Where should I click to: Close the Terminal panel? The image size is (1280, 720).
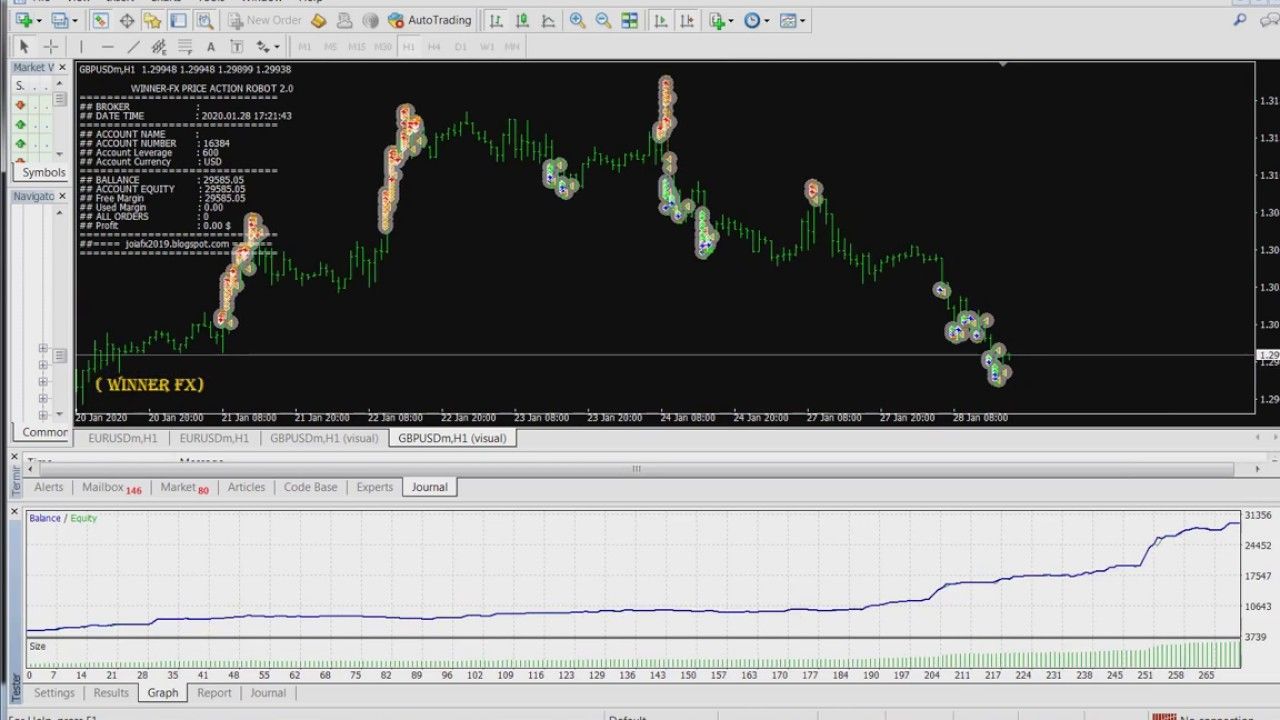click(14, 456)
